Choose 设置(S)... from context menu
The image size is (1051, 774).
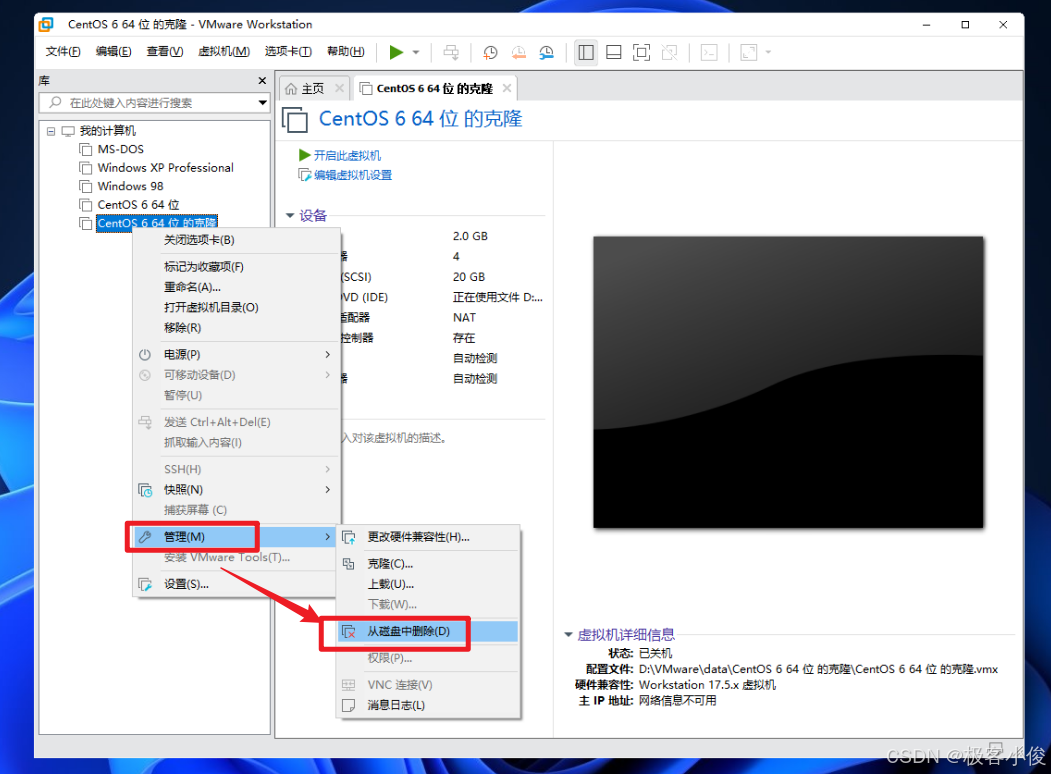click(x=237, y=584)
